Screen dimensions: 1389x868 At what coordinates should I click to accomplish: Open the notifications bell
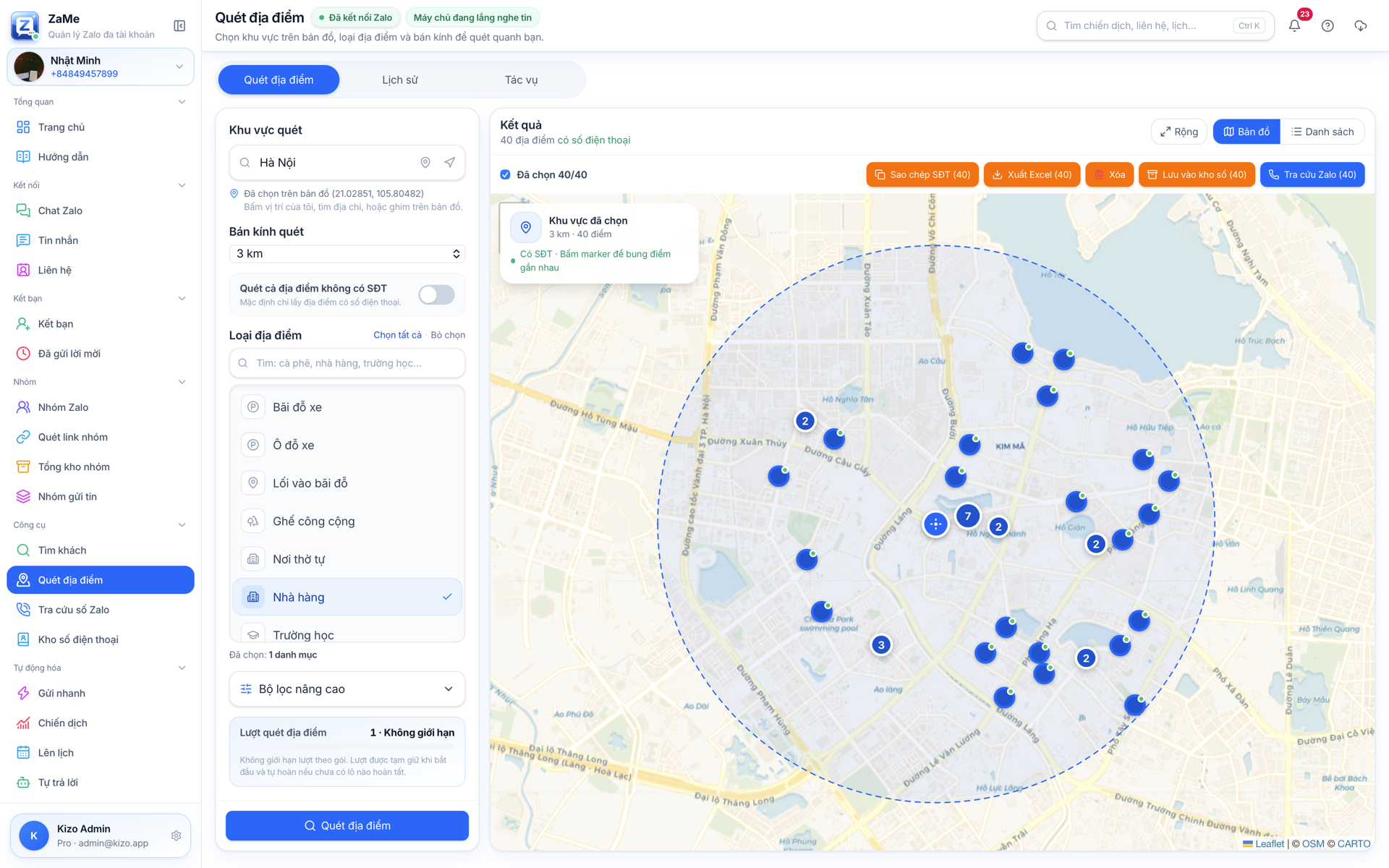pos(1294,25)
